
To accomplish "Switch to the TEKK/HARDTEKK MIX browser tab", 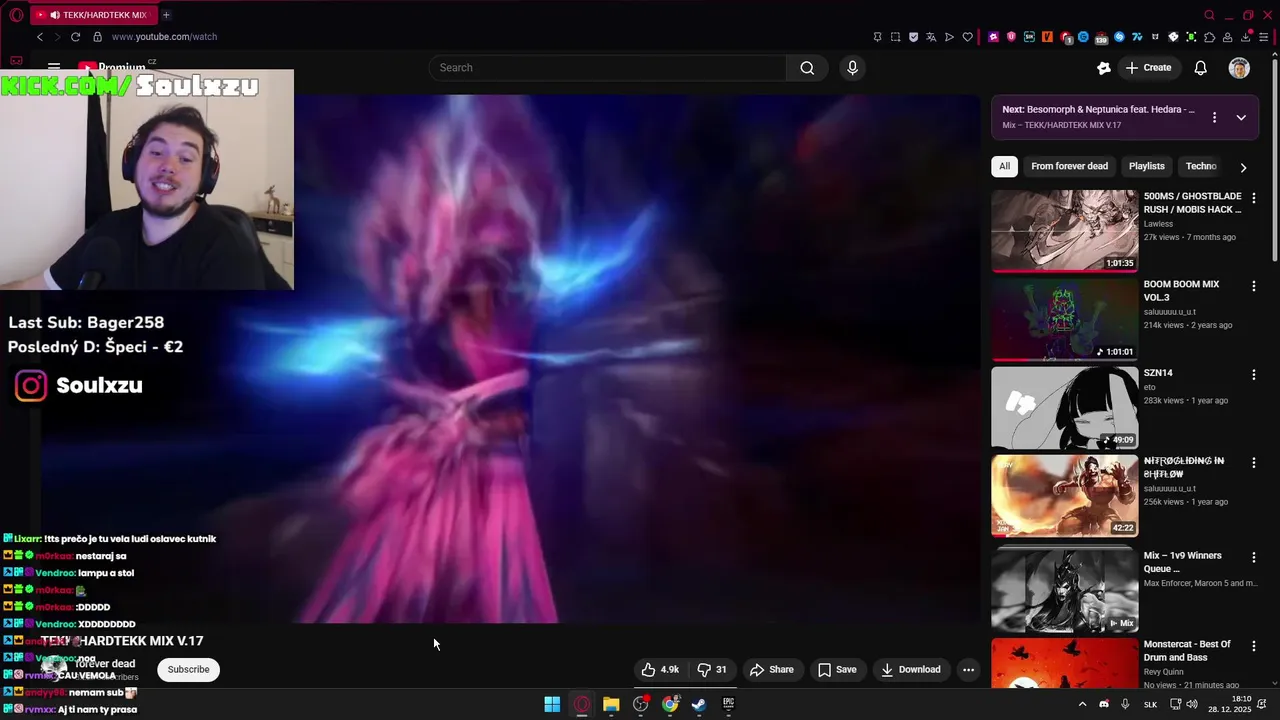I will tap(92, 15).
